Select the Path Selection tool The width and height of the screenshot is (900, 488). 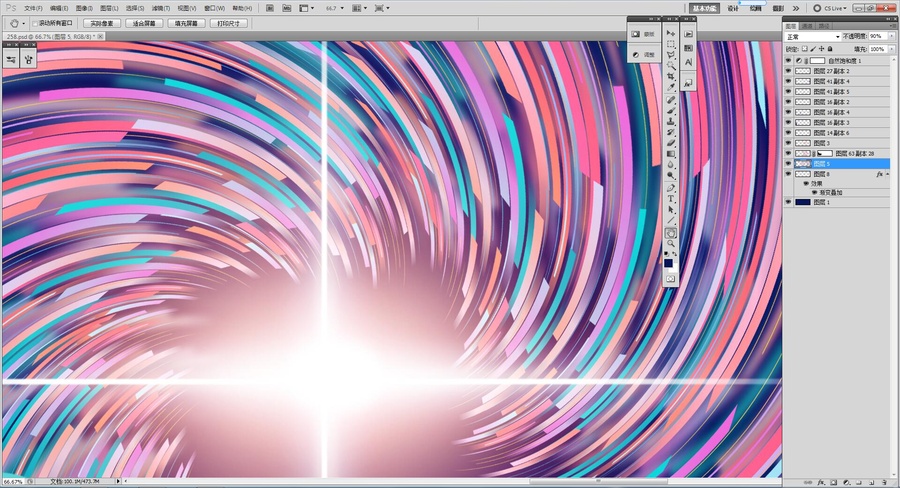[x=670, y=210]
